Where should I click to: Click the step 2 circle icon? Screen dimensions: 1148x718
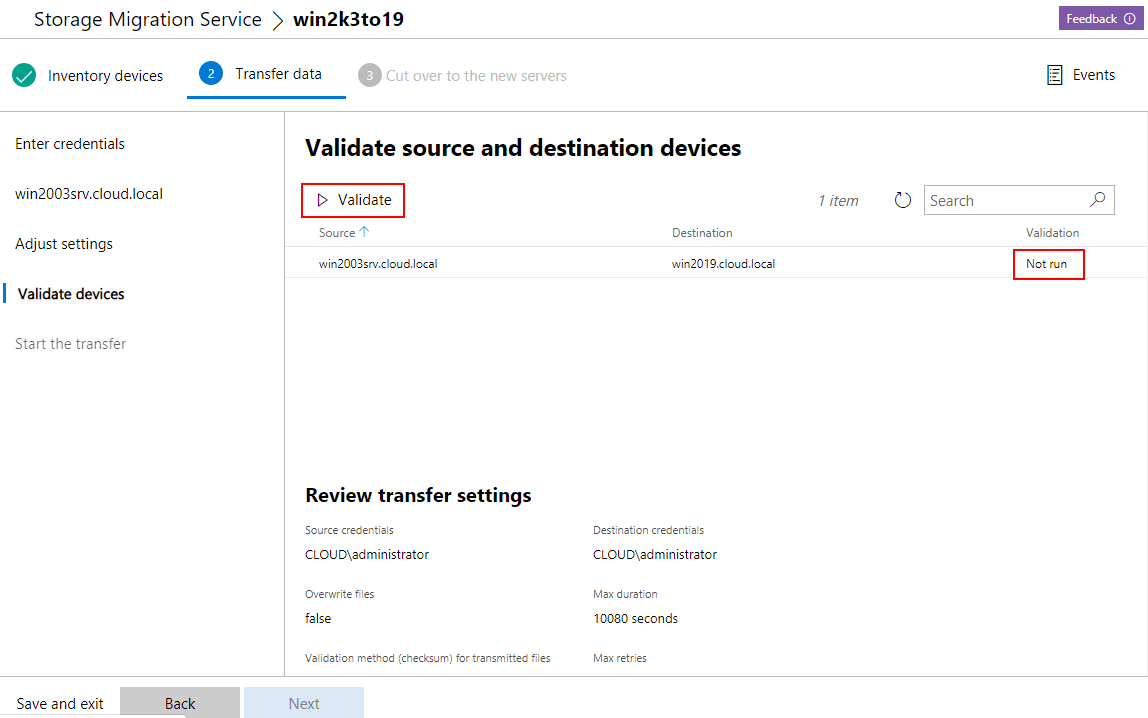(210, 74)
